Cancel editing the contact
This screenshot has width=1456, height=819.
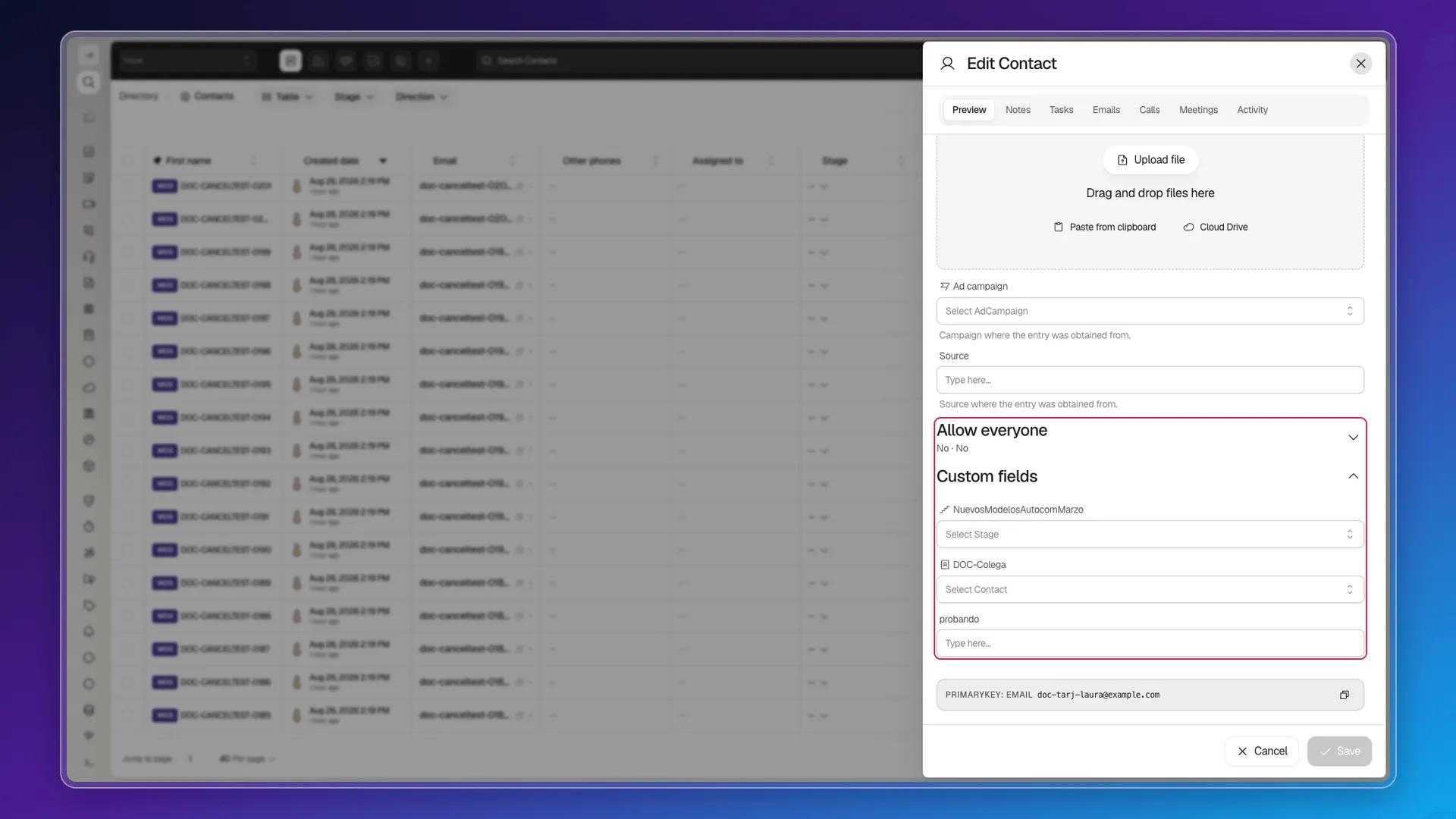(1262, 751)
